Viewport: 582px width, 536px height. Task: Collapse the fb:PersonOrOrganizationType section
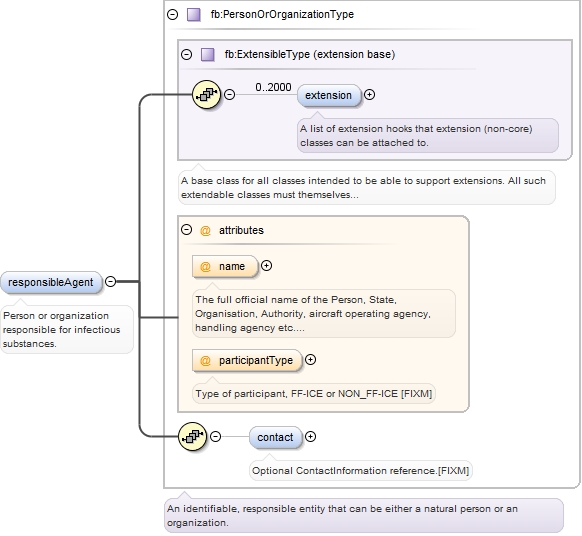coord(172,14)
